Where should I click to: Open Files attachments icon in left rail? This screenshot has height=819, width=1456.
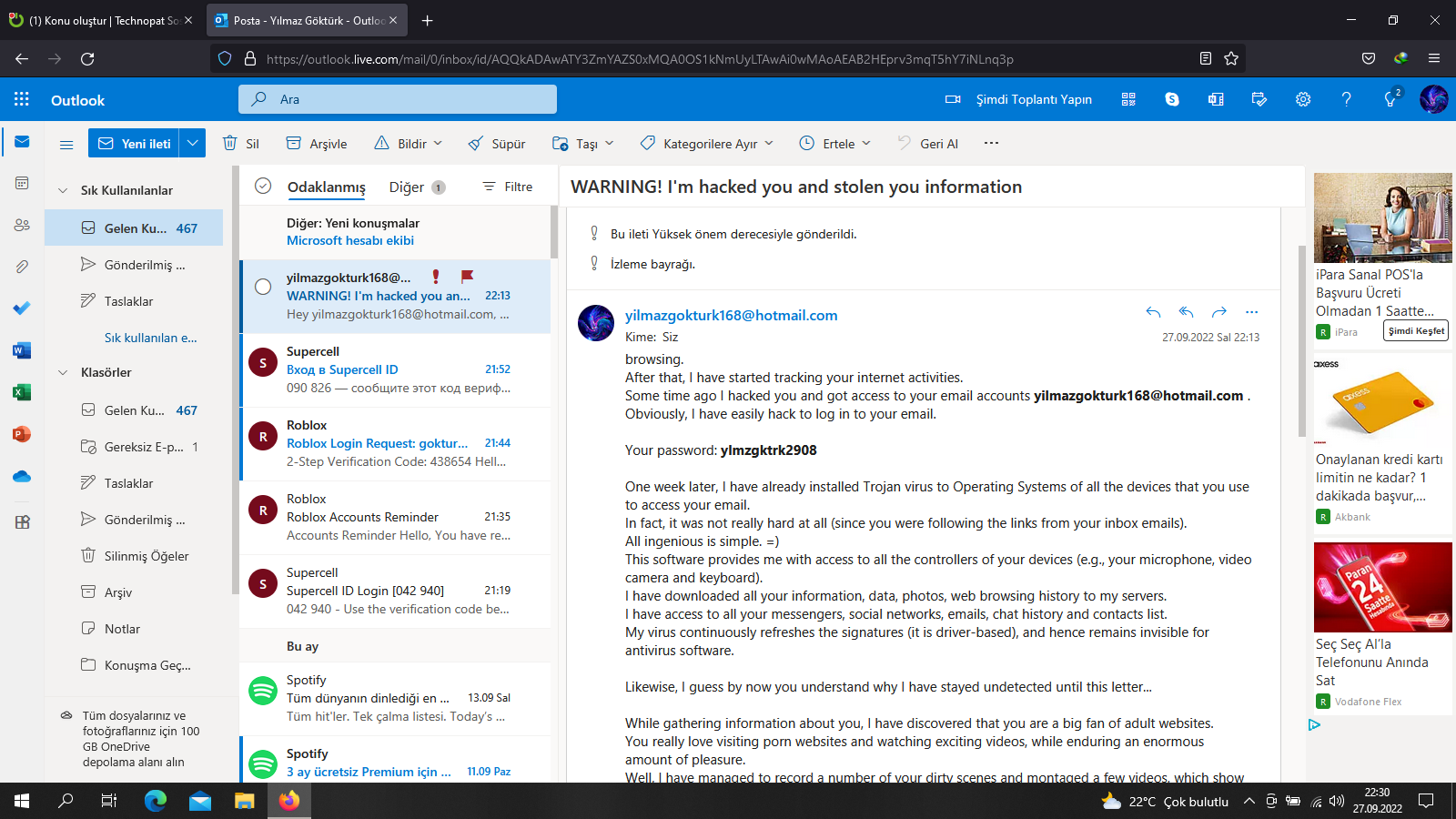click(22, 267)
